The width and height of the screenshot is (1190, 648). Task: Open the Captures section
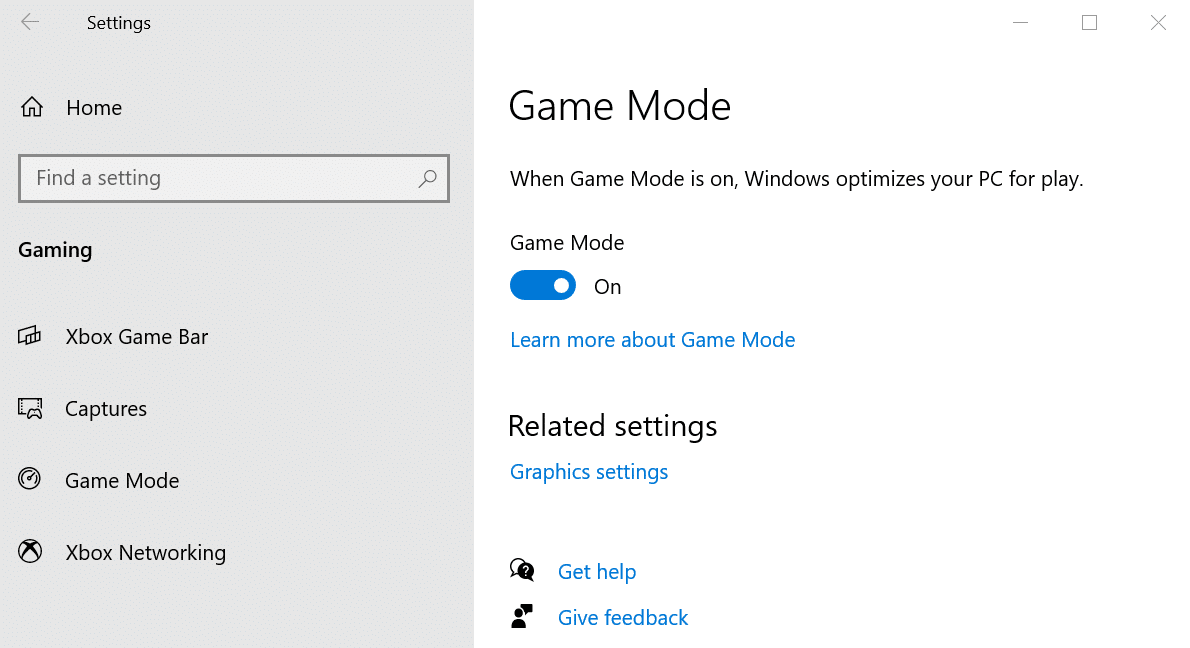coord(105,409)
